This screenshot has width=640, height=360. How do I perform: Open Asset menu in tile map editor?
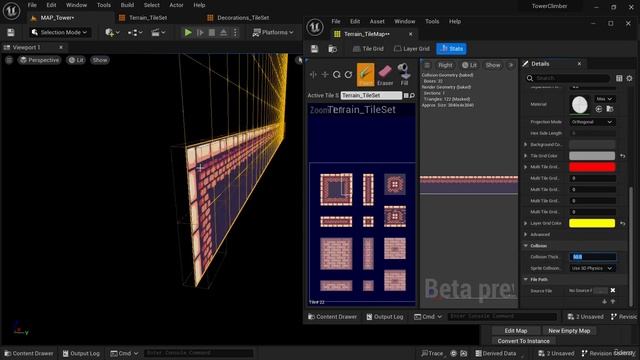coord(377,21)
